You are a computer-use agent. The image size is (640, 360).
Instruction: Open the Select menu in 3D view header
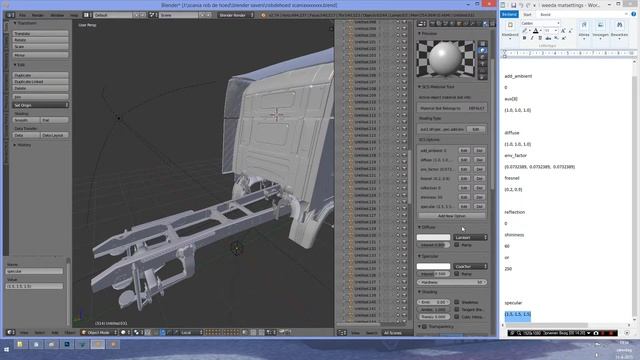(x=40, y=333)
